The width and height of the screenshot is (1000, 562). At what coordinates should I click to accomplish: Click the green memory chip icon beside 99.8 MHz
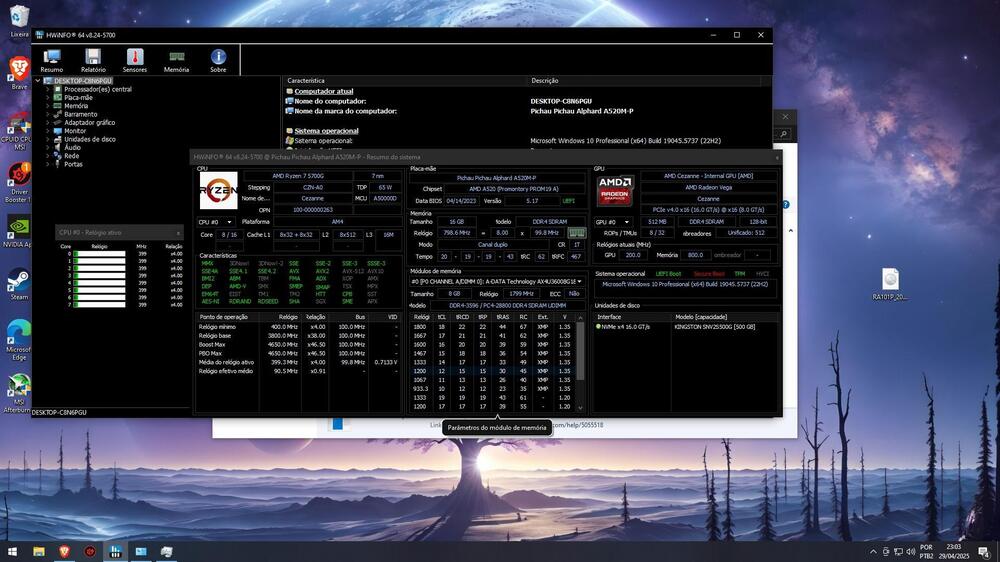tap(577, 233)
